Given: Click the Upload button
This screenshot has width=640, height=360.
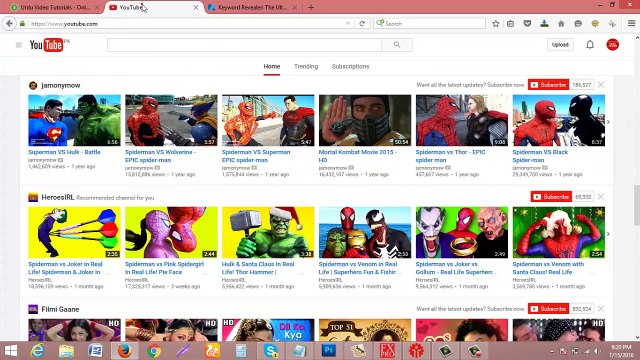Looking at the screenshot, I should [560, 44].
